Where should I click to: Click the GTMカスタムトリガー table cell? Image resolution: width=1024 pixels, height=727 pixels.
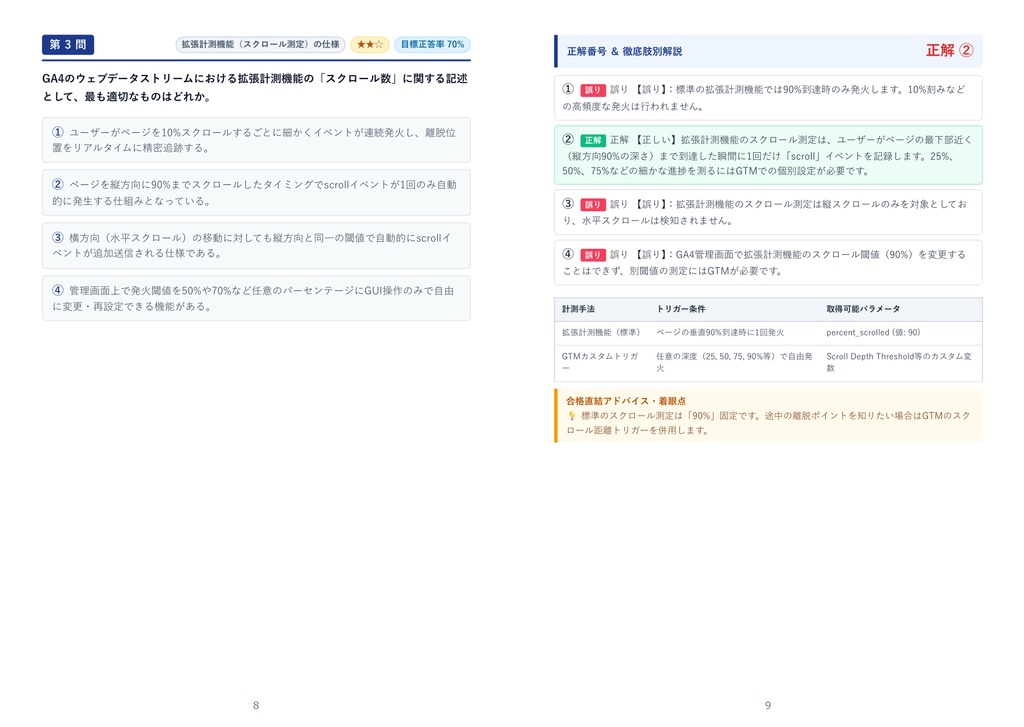pyautogui.click(x=600, y=362)
